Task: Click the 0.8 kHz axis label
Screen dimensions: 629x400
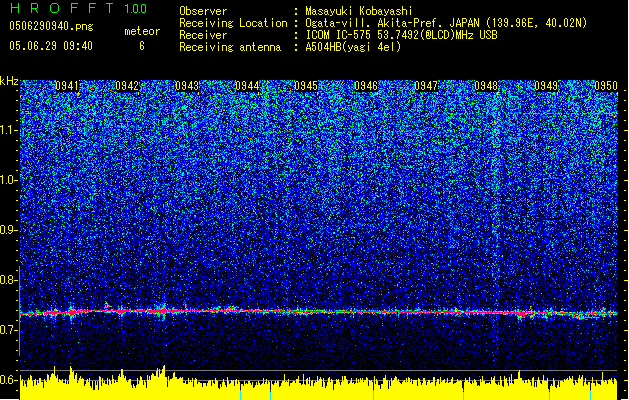Action: (8, 280)
